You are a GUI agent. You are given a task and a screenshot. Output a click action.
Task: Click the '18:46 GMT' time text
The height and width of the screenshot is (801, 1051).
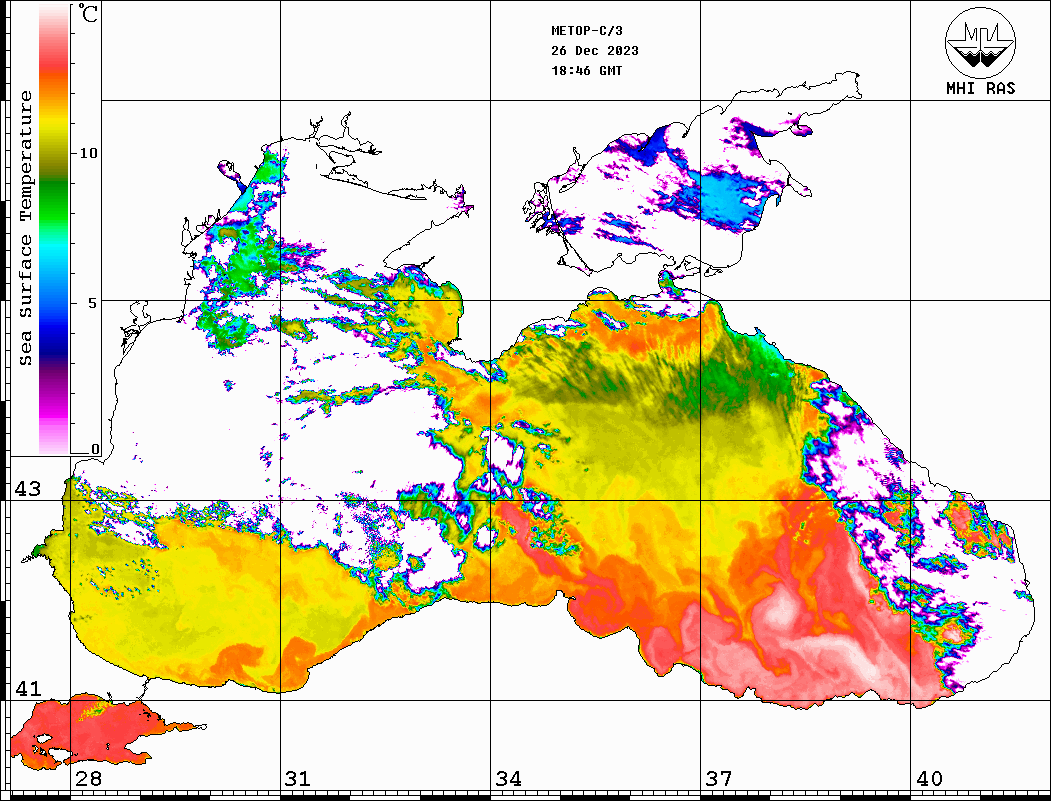587,70
